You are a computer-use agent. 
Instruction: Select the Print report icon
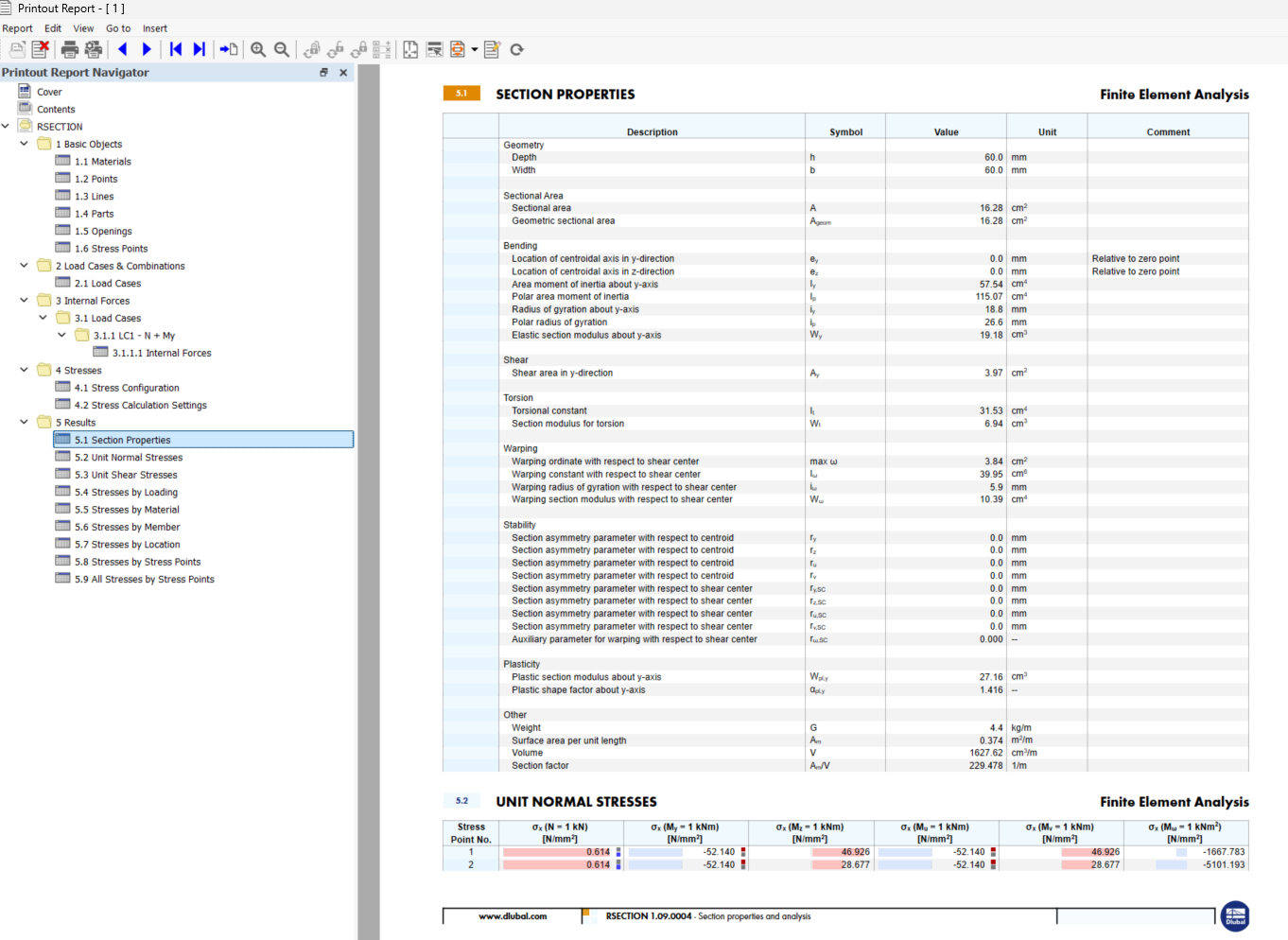(x=69, y=49)
